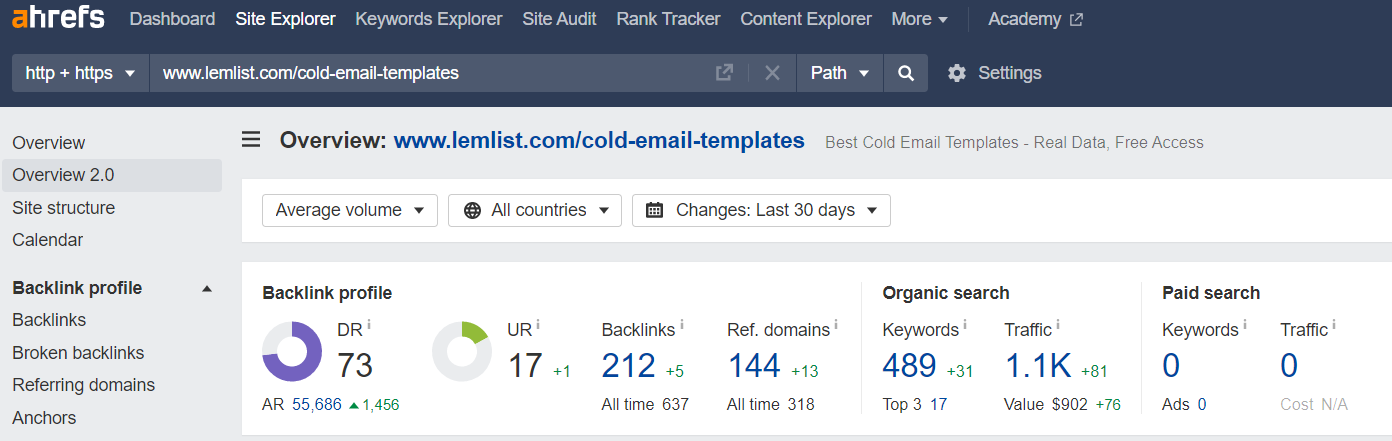Select Overview in the sidebar

point(49,143)
